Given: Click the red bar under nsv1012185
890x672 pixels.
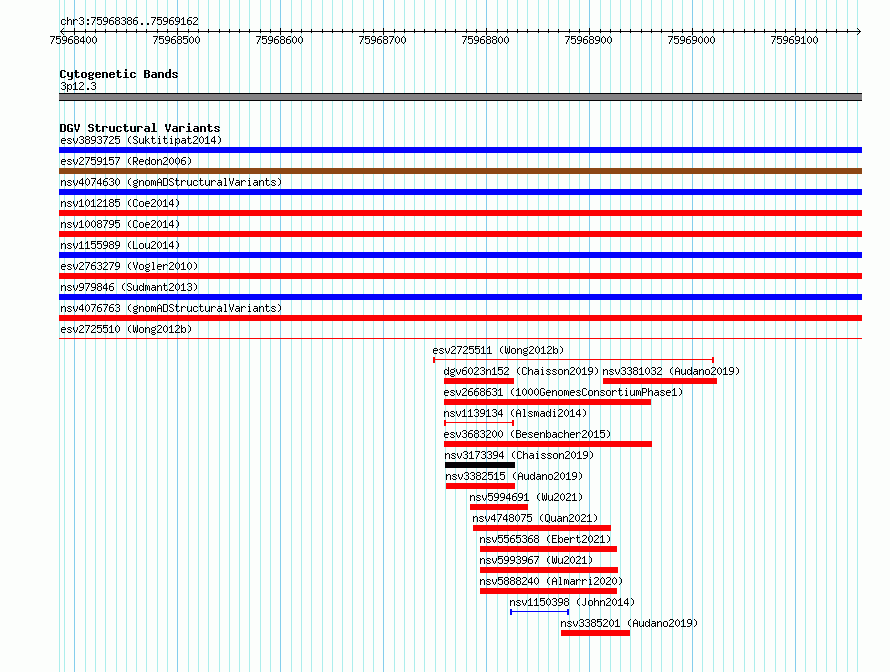Looking at the screenshot, I should click(x=460, y=213).
